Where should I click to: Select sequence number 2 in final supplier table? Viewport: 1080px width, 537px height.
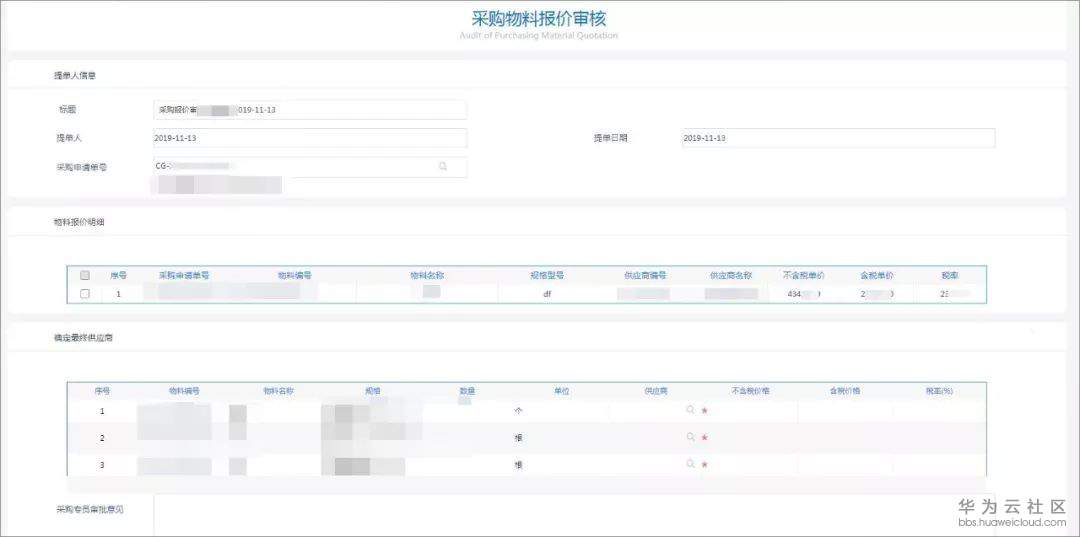point(102,438)
